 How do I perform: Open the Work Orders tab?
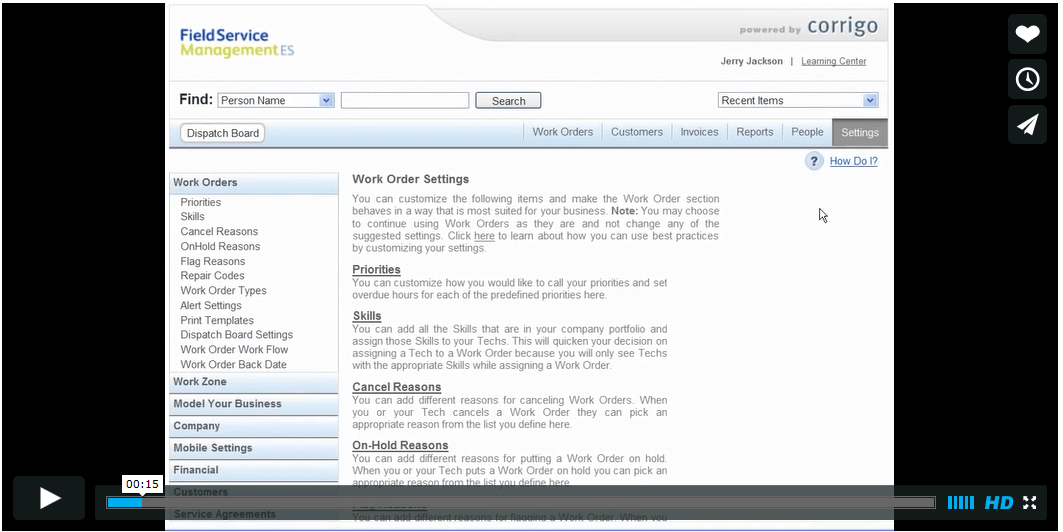pos(563,132)
